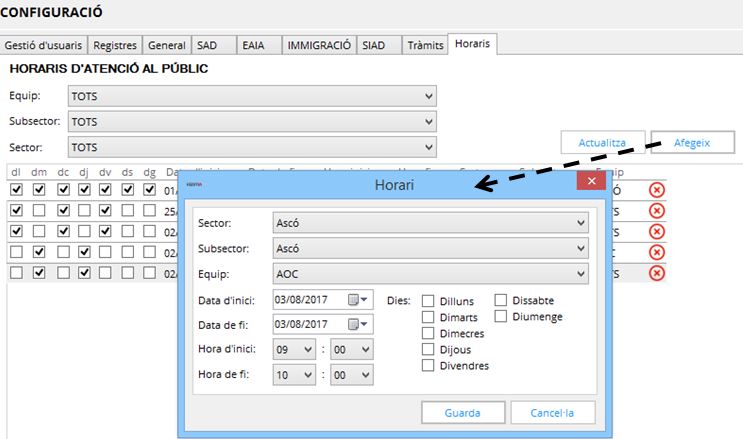
Task: Click the Actualitza button
Action: [602, 143]
